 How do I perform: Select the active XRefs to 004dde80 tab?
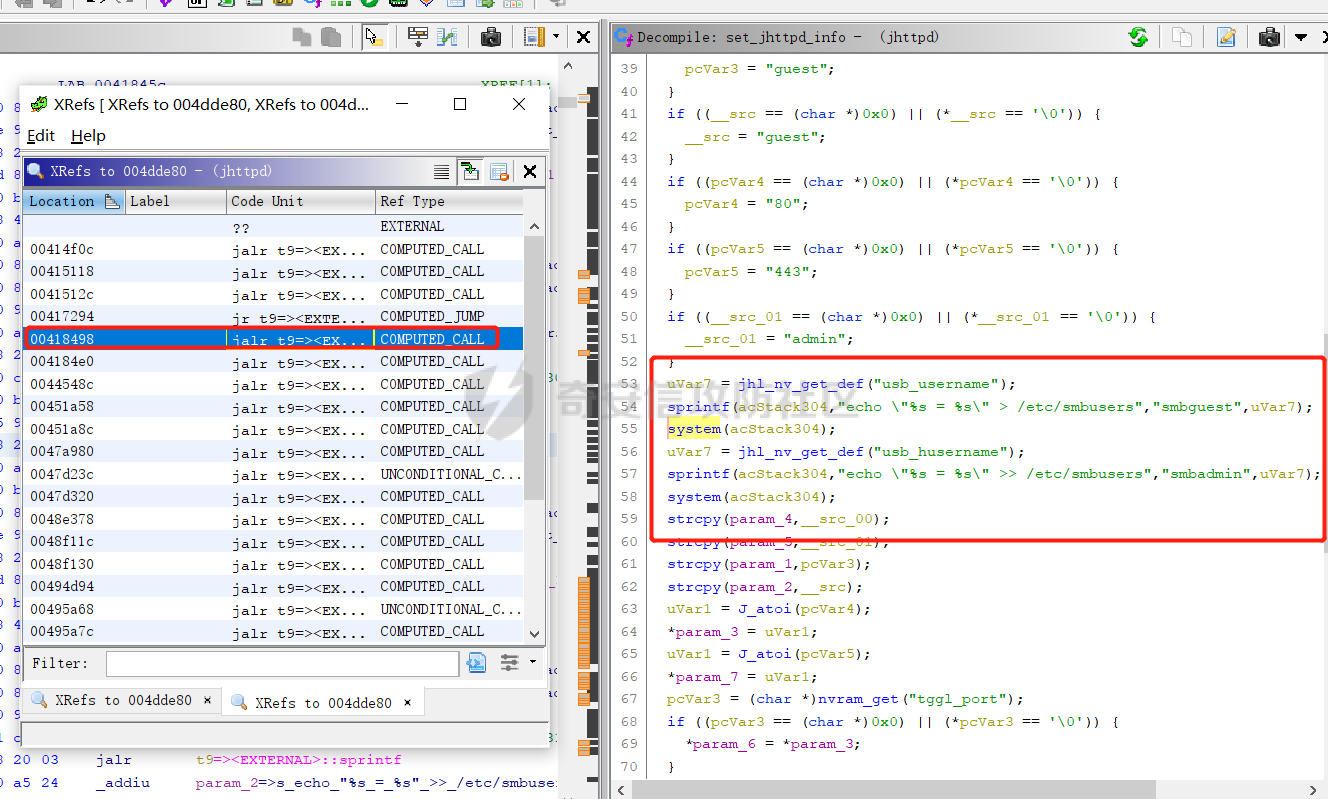pyautogui.click(x=323, y=703)
